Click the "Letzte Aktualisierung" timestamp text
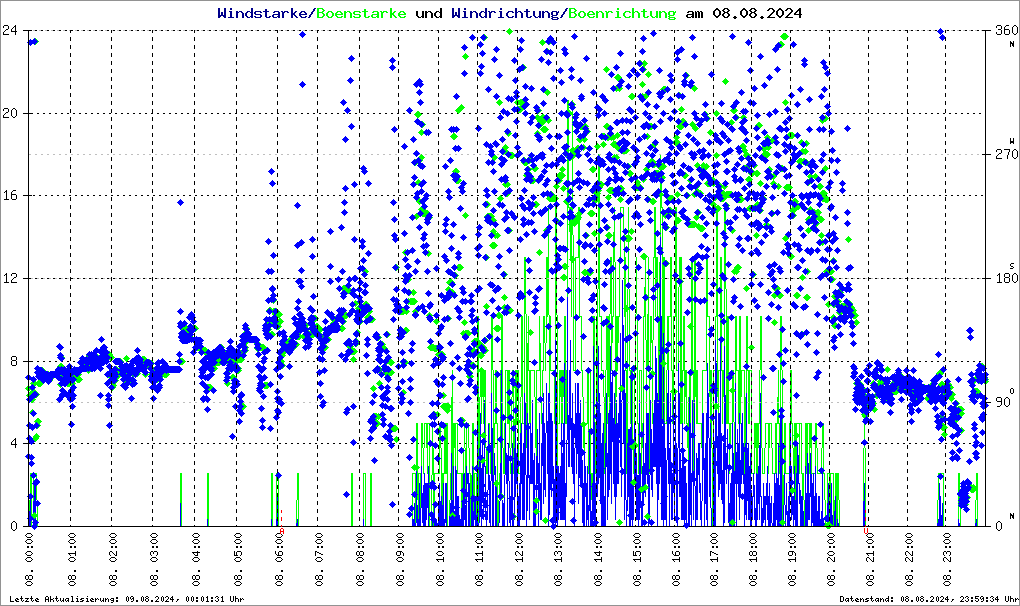Screen dimensions: 1020x606 tap(127, 598)
